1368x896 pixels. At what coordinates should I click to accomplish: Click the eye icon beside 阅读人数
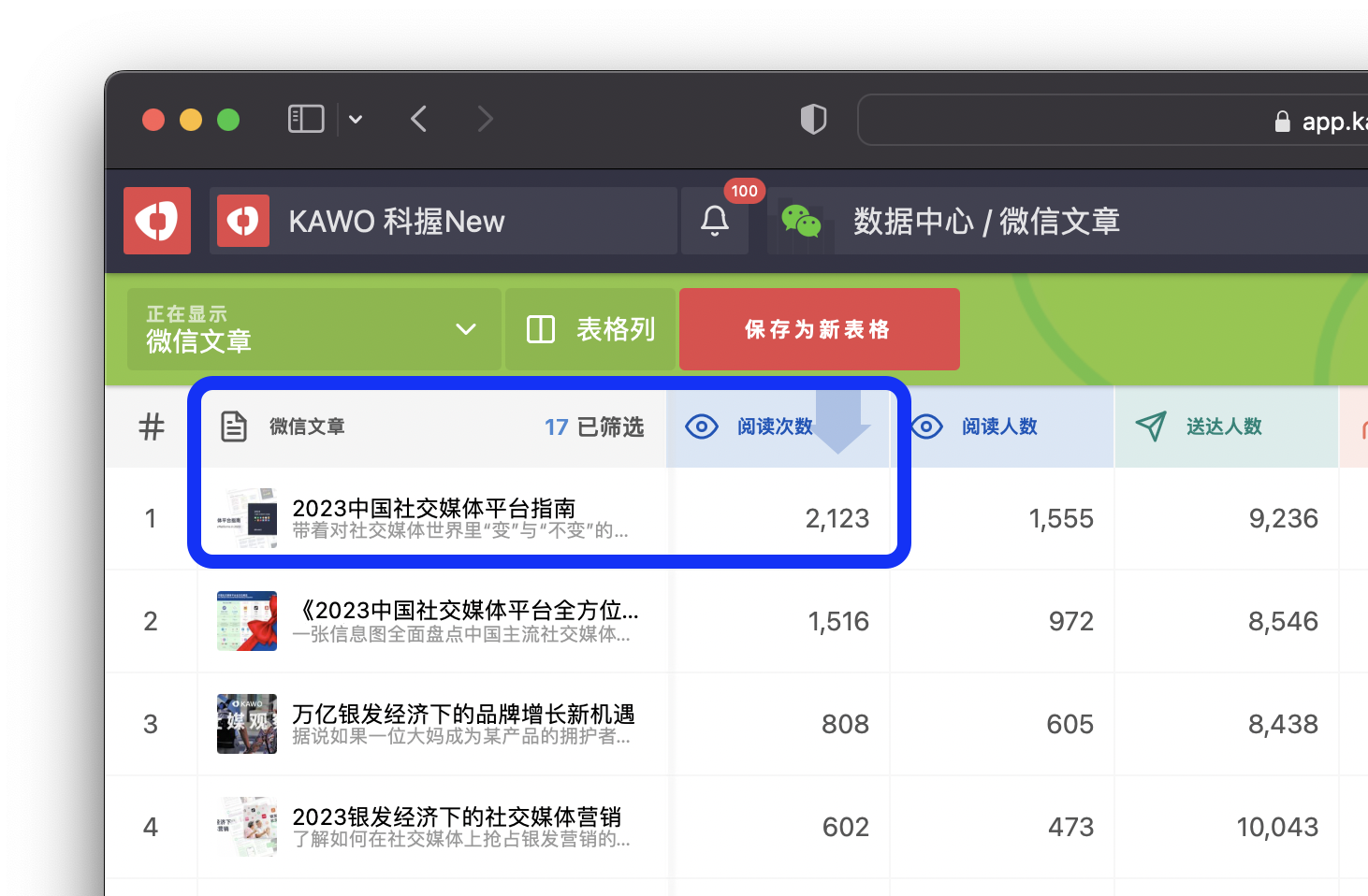[x=926, y=426]
